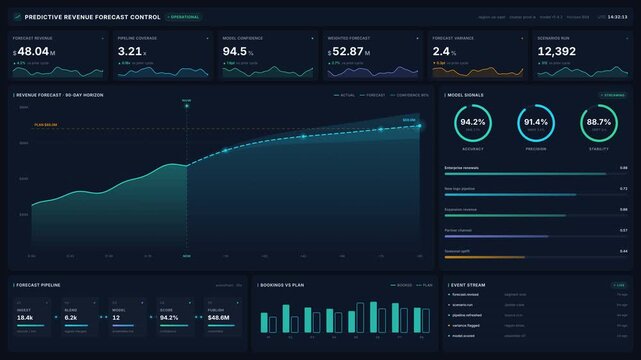Click the status dot on the PUBLISH stage

point(238,303)
